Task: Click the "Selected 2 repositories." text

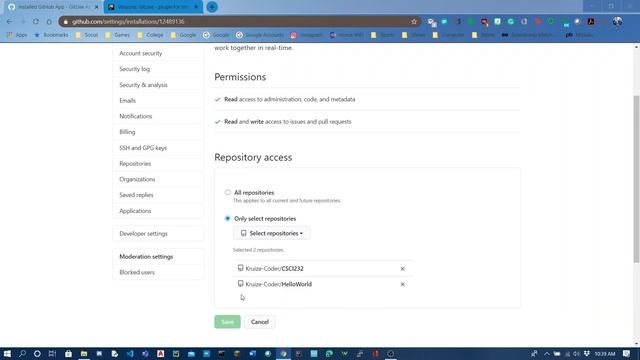Action: [258, 250]
